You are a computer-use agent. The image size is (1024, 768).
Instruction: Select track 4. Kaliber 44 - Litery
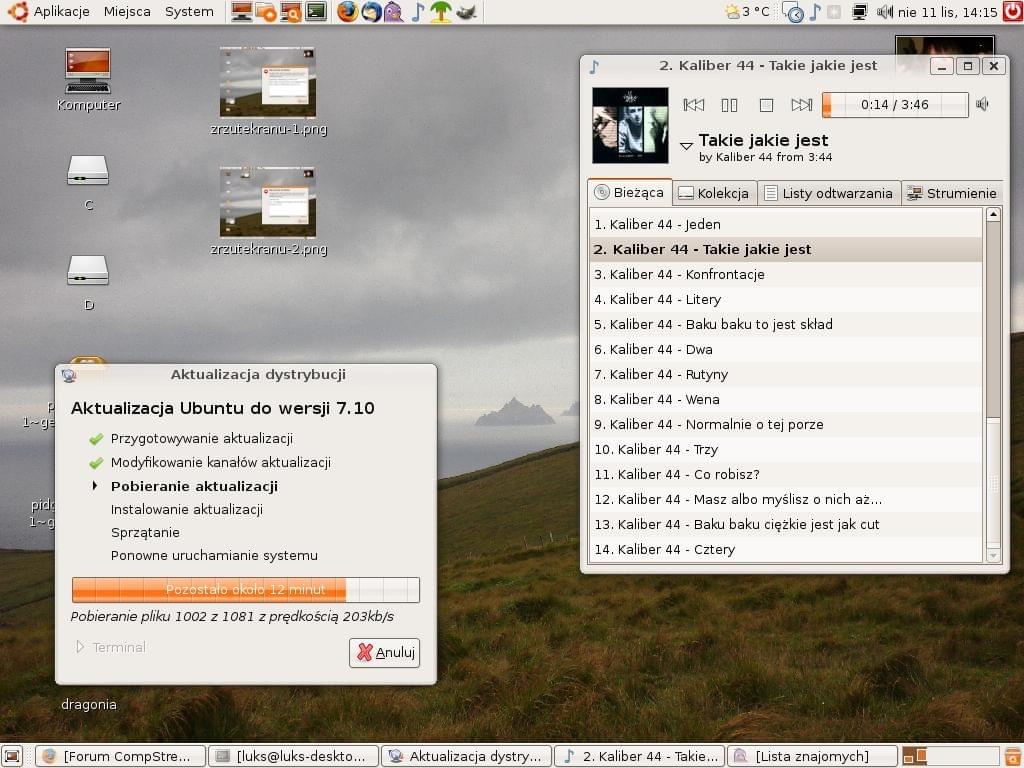786,299
